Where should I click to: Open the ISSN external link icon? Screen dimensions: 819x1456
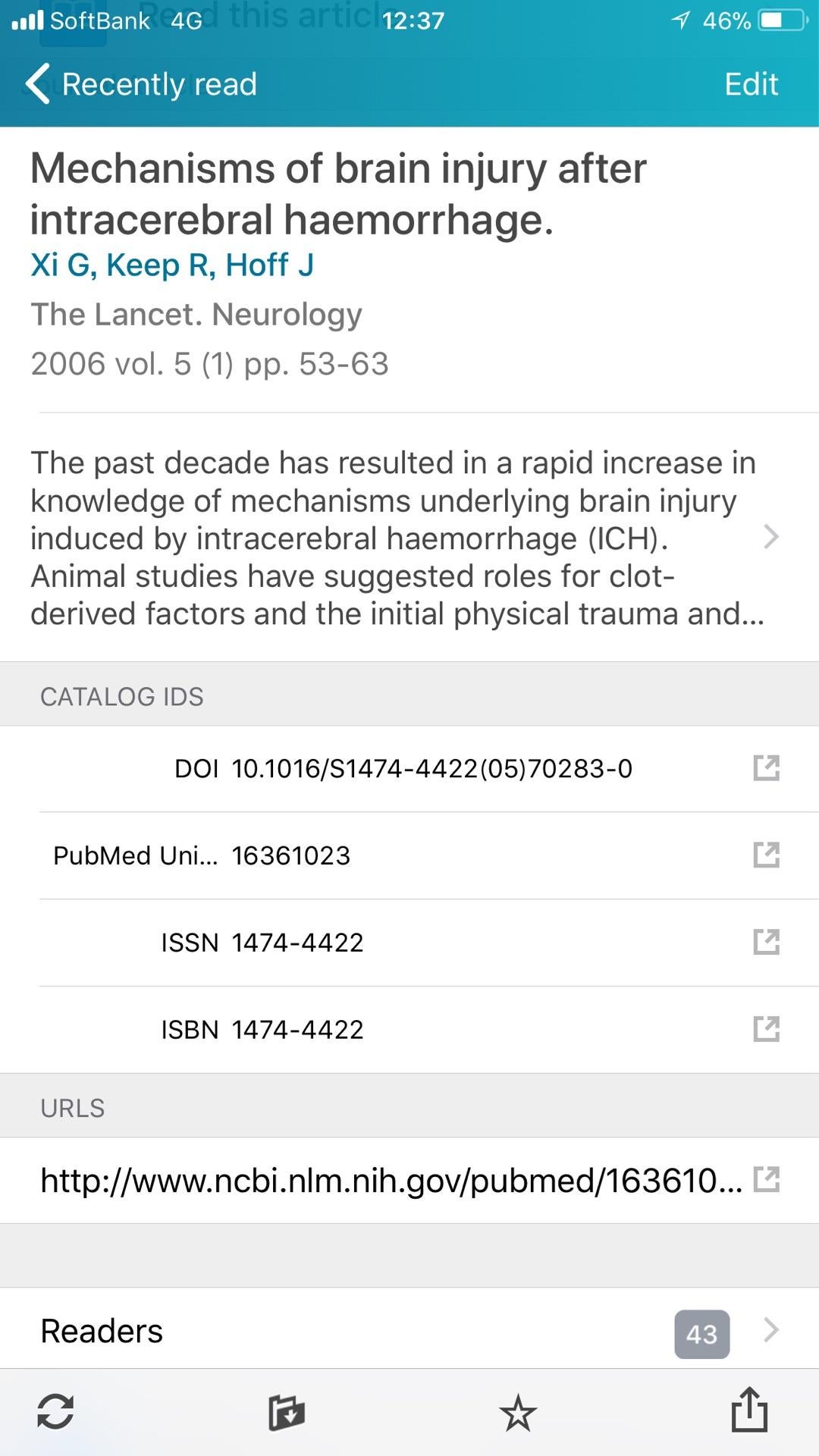click(766, 943)
